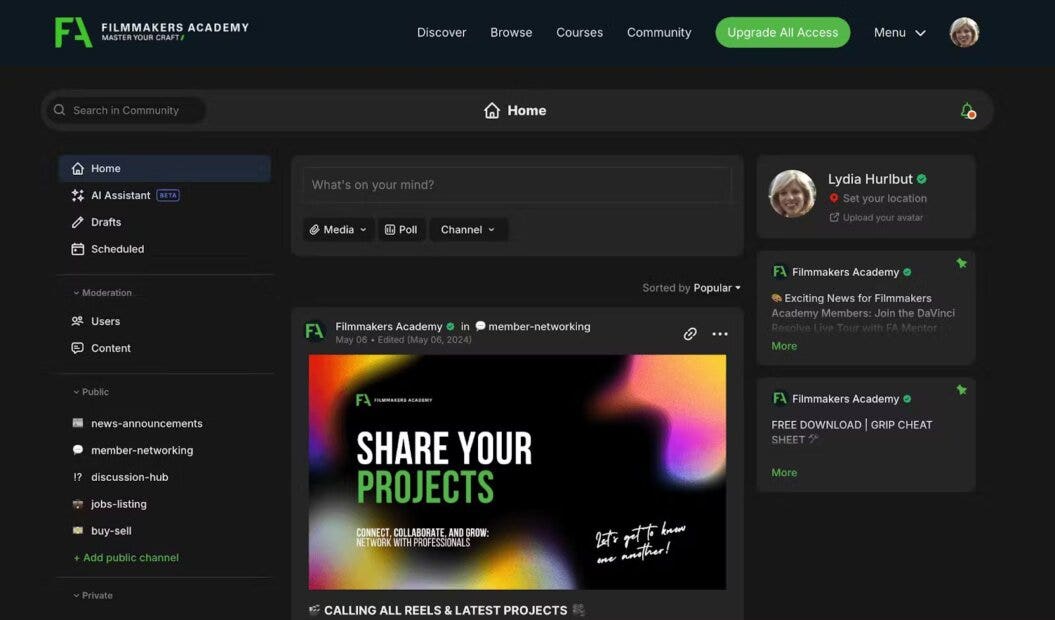Open the Channel selector dropdown
Viewport: 1055px width, 620px height.
[468, 230]
